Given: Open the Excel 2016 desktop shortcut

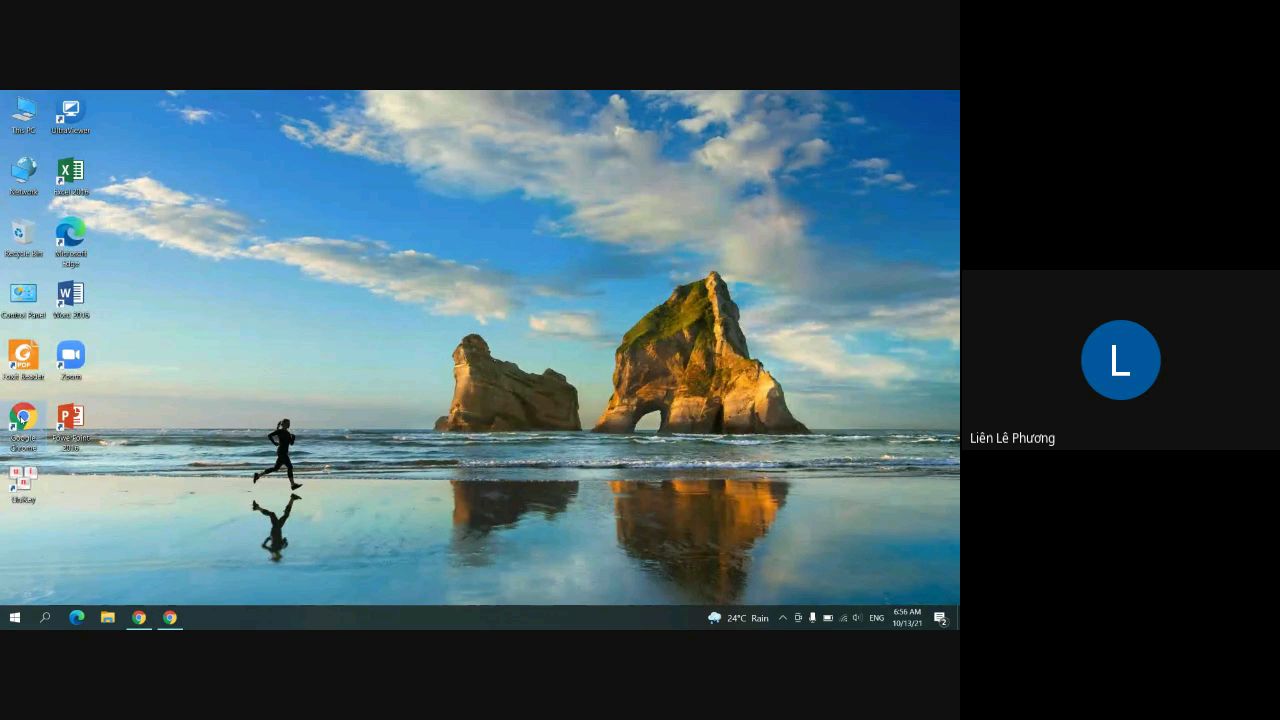Looking at the screenshot, I should tap(70, 173).
